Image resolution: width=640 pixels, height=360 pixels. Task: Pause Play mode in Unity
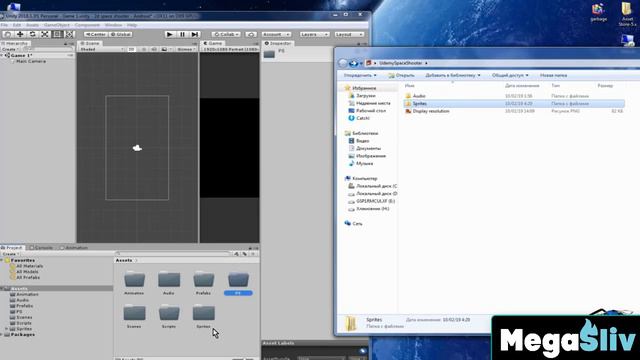click(x=182, y=34)
